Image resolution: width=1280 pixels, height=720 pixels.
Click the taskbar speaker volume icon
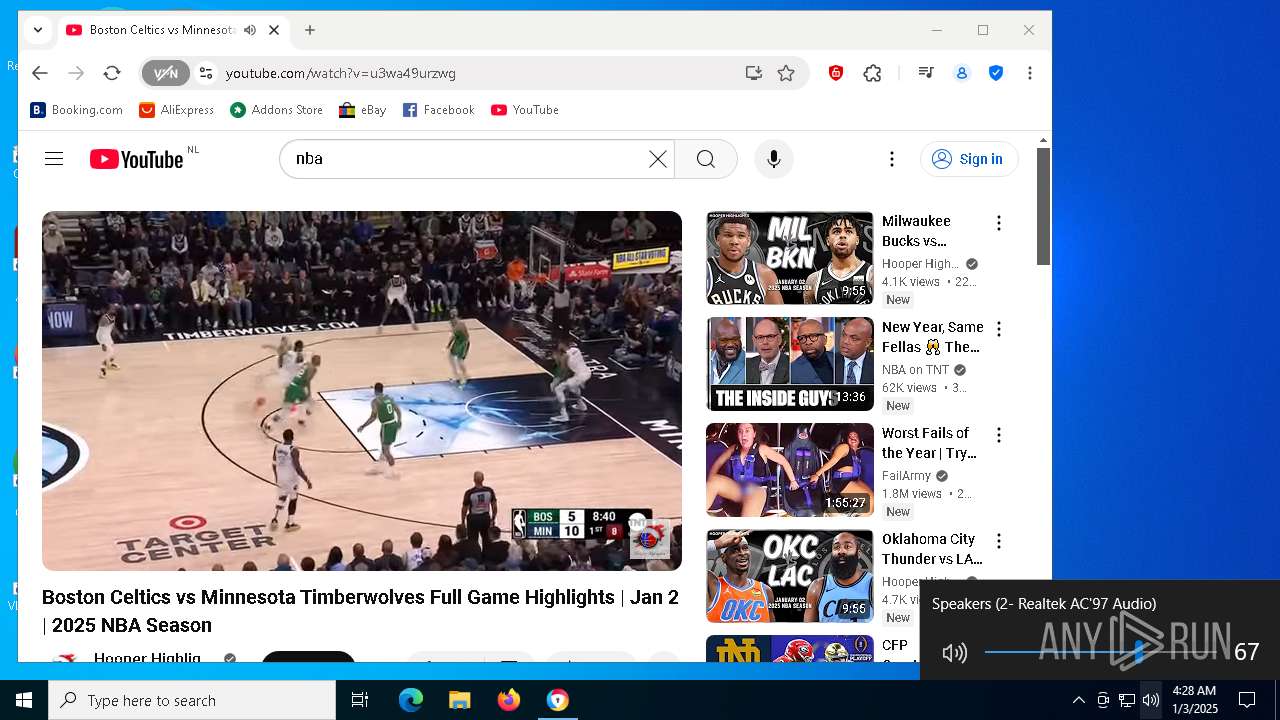1151,700
